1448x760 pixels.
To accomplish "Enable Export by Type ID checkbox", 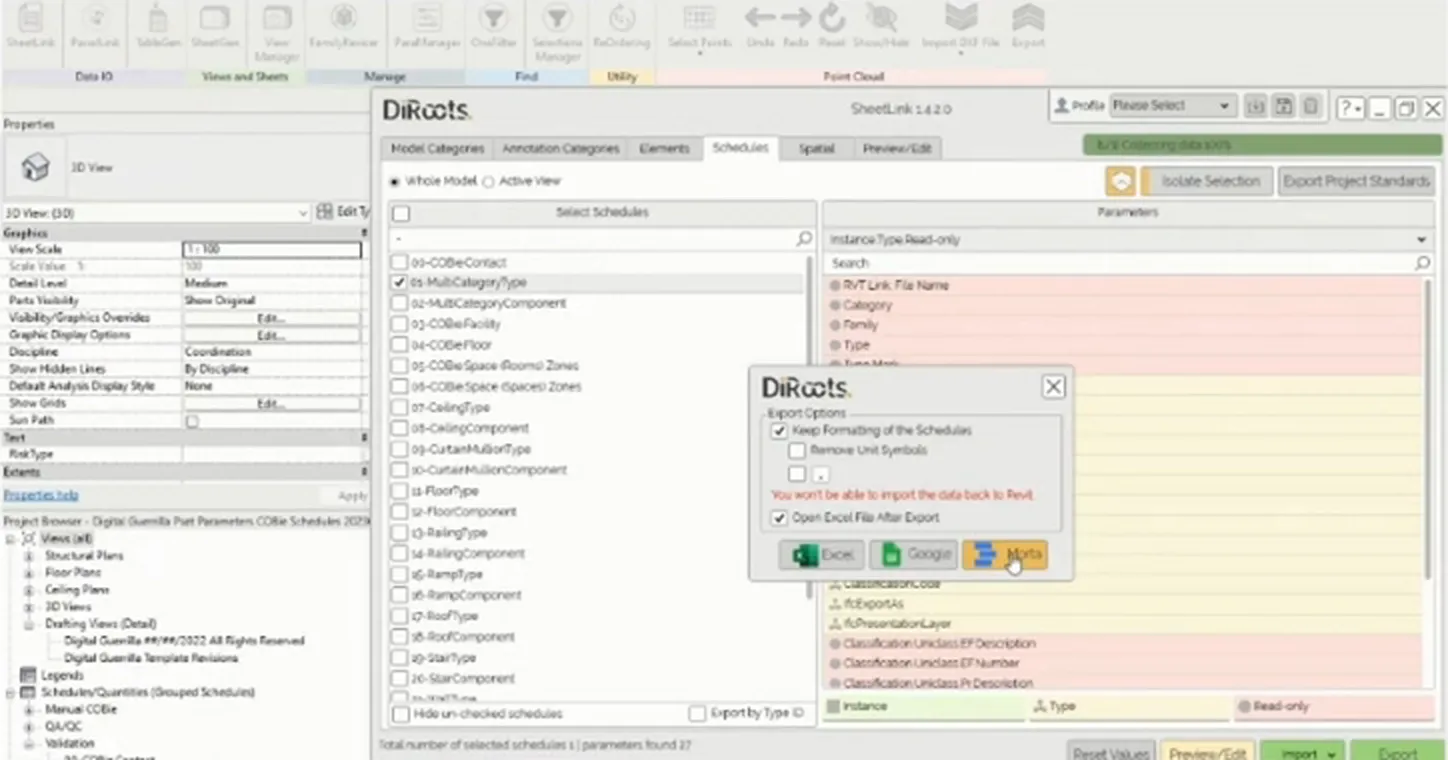I will pyautogui.click(x=697, y=714).
